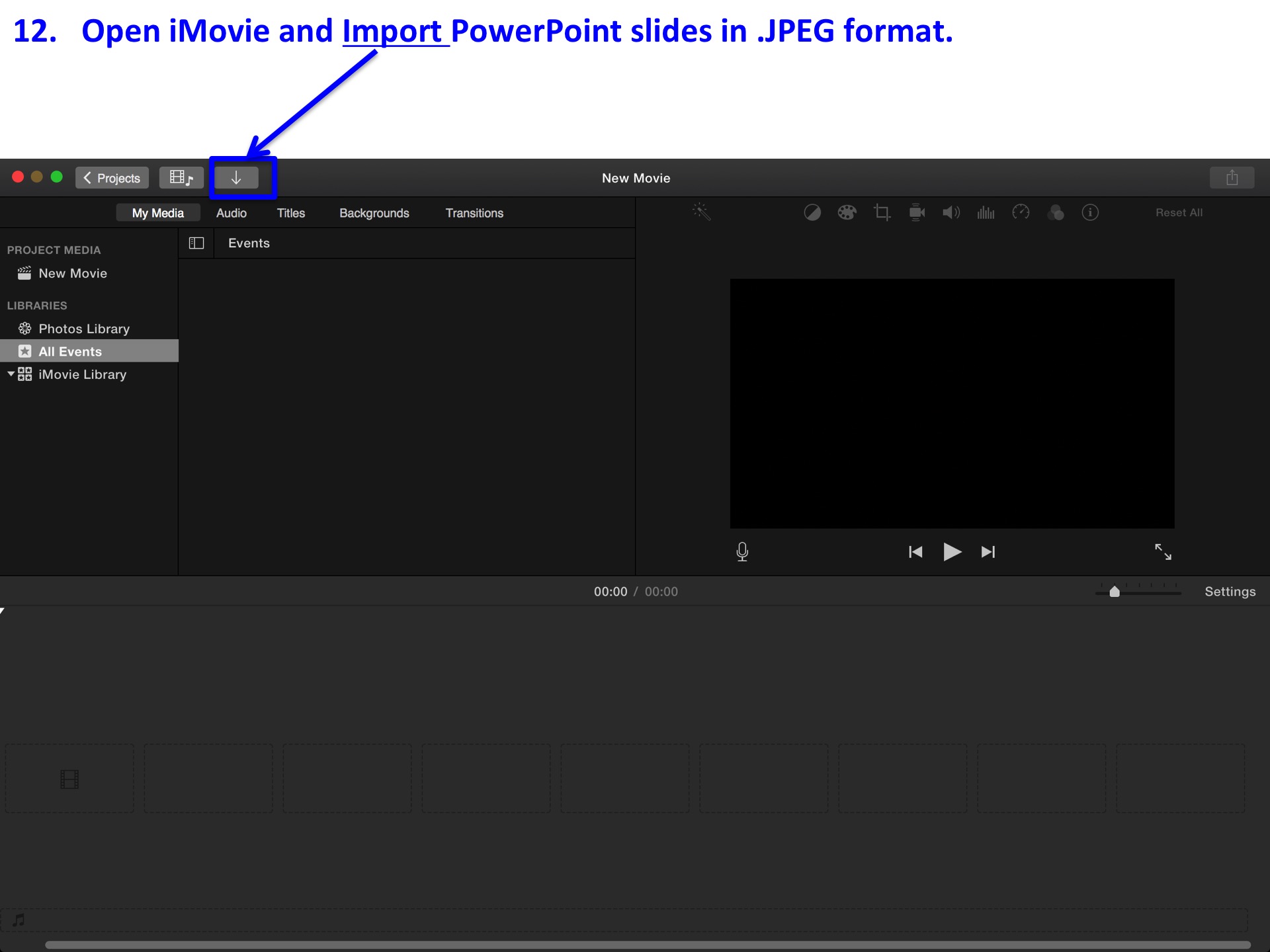Click the Play button in preview

950,552
